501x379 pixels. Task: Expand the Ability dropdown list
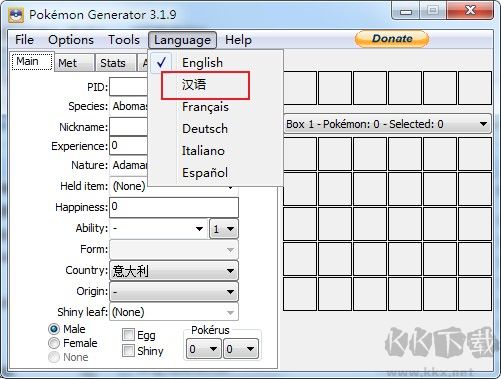click(158, 229)
